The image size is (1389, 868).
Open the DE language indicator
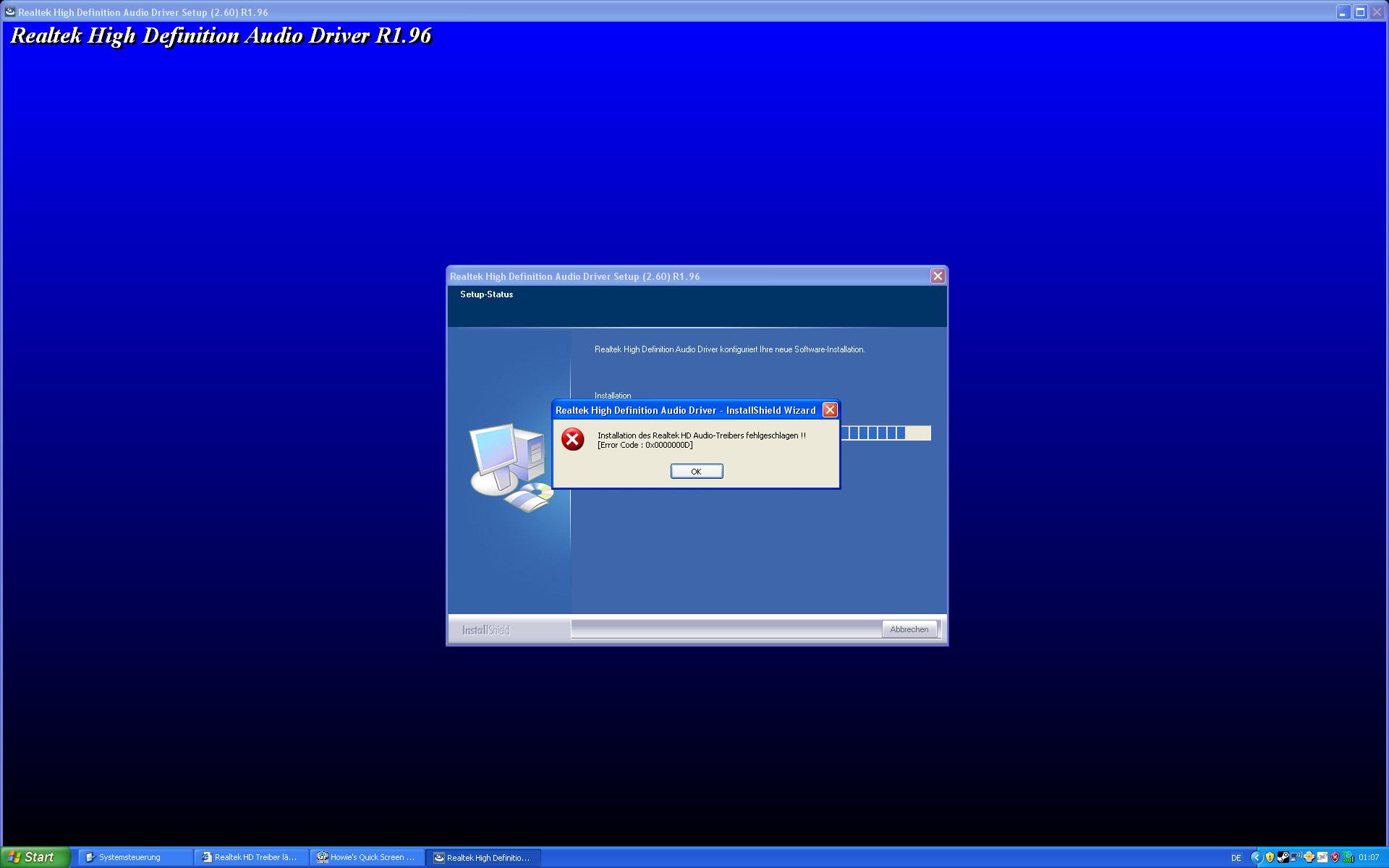click(x=1236, y=857)
